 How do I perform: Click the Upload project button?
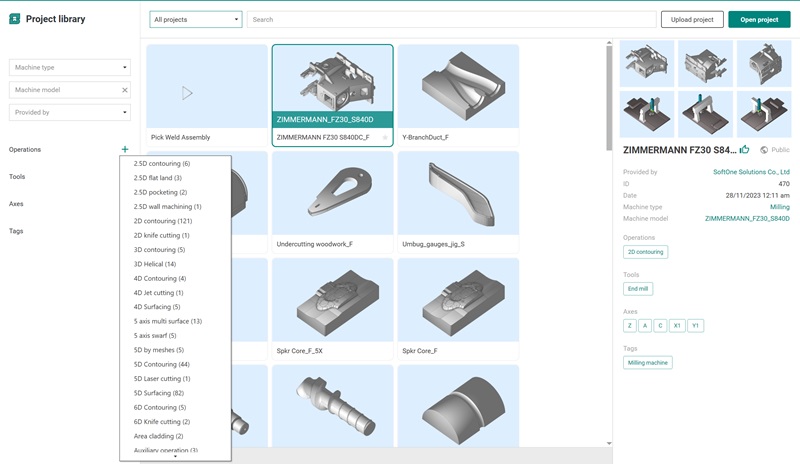692,19
